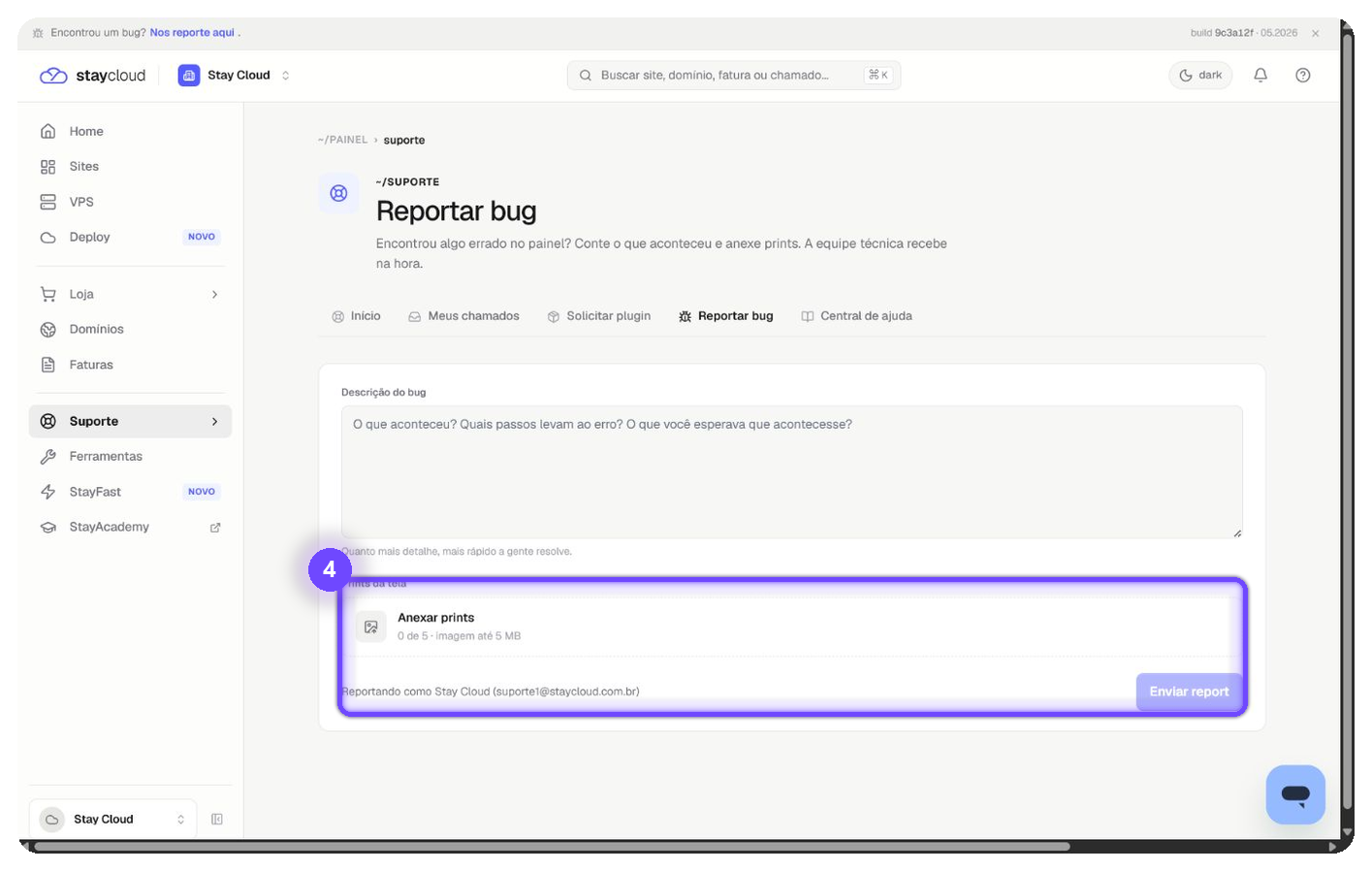1372x871 pixels.
Task: Open the Deploy section
Action: pyautogui.click(x=131, y=237)
